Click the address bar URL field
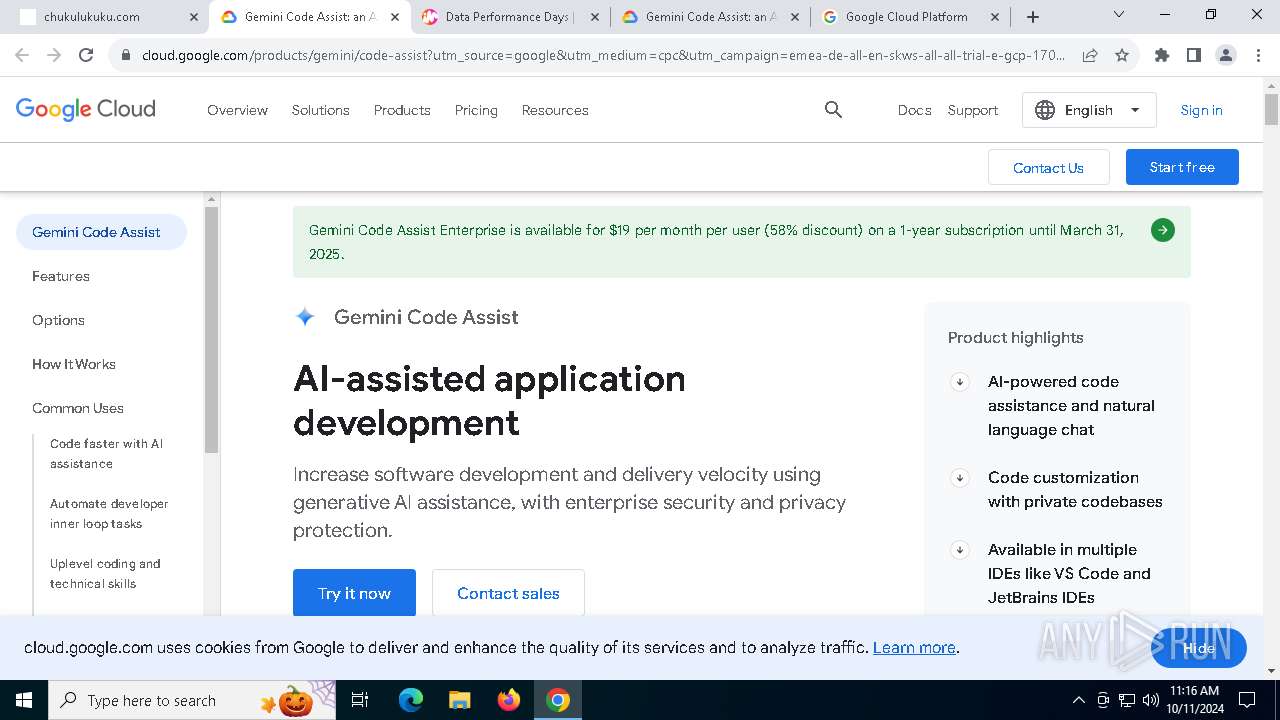This screenshot has height=720, width=1280. pos(603,56)
